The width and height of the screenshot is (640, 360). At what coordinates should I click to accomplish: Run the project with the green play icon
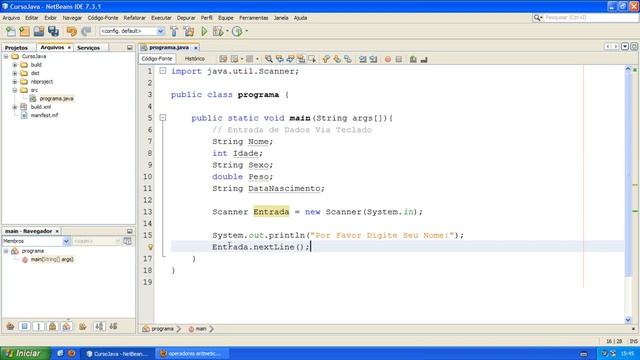pos(204,31)
